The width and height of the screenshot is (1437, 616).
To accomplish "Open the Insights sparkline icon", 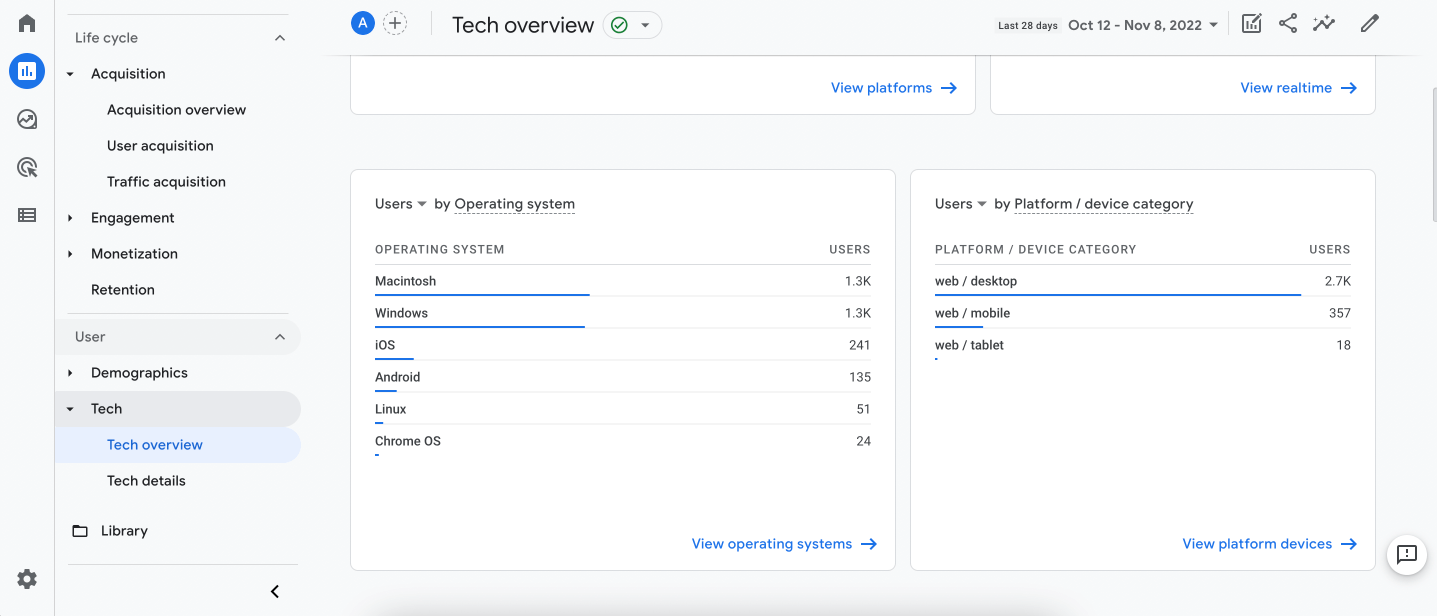I will [1324, 24].
